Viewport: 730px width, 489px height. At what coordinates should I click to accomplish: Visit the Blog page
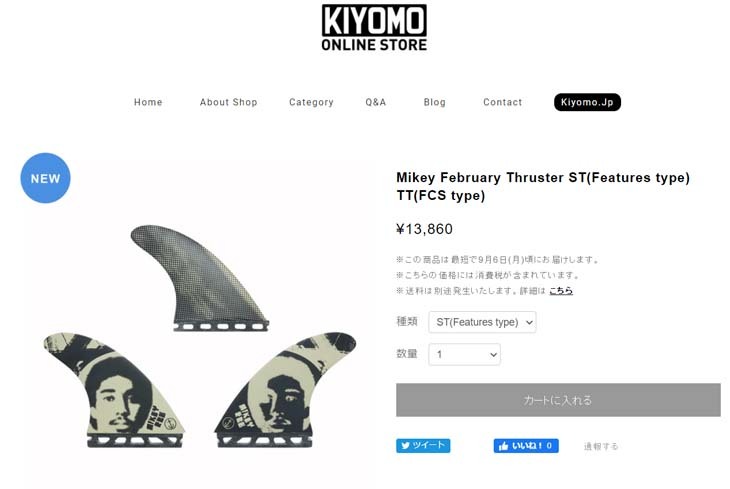point(435,102)
